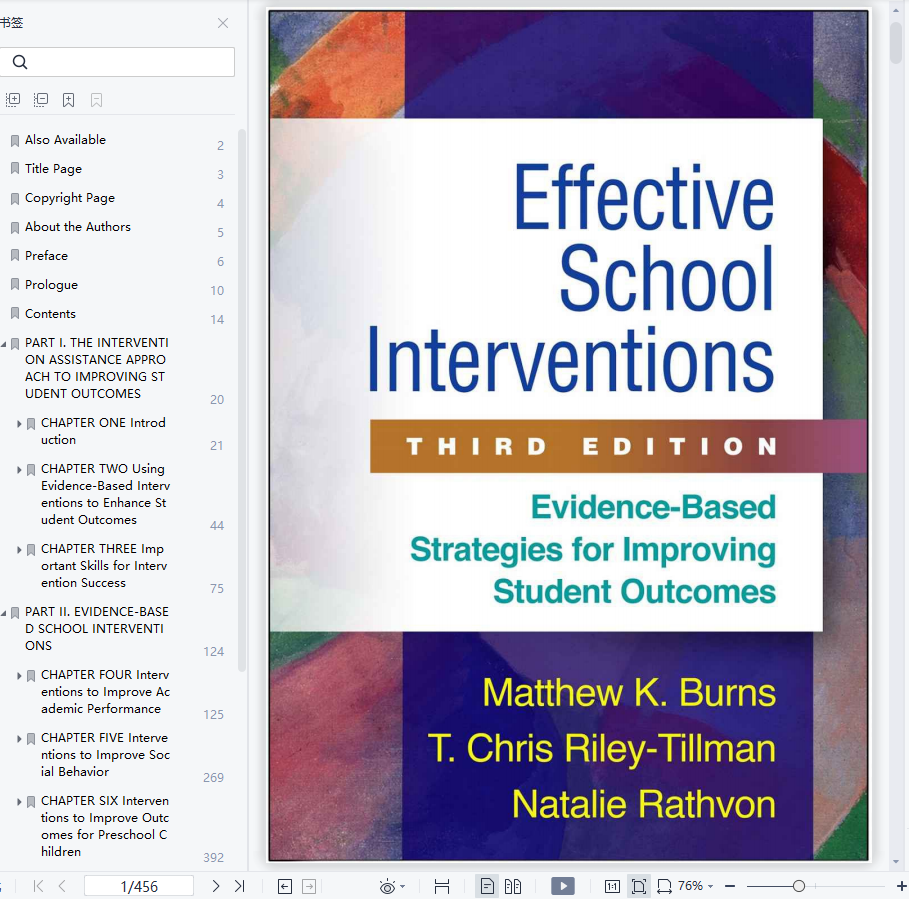Delete bookmark icon in bookmarks toolbar
The width and height of the screenshot is (909, 899).
[96, 100]
